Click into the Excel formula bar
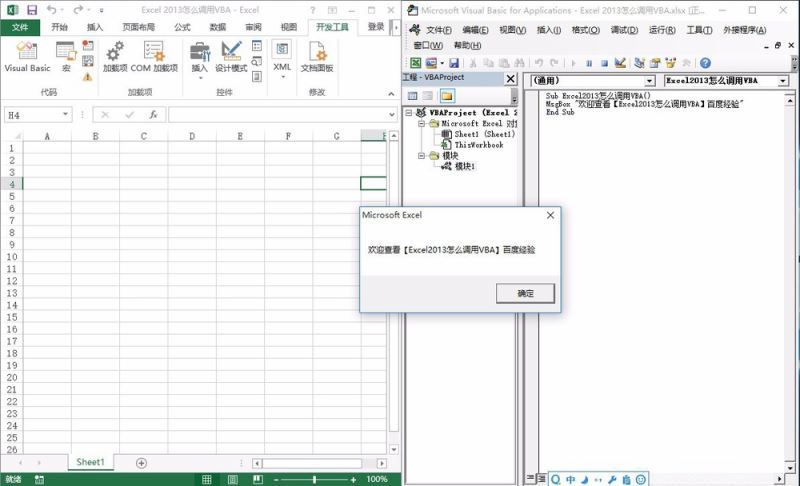Viewport: 800px width, 486px height. pyautogui.click(x=278, y=115)
